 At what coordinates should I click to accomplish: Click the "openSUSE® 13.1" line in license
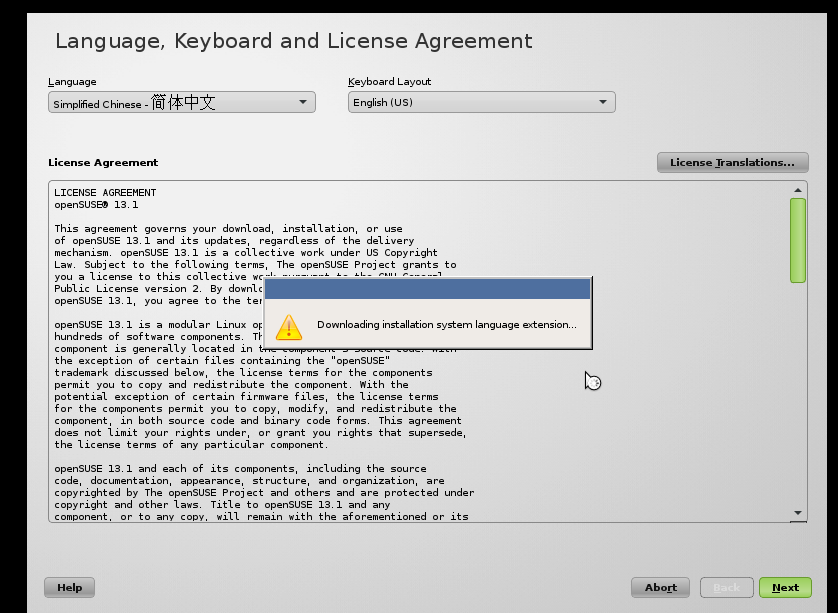[x=96, y=205]
